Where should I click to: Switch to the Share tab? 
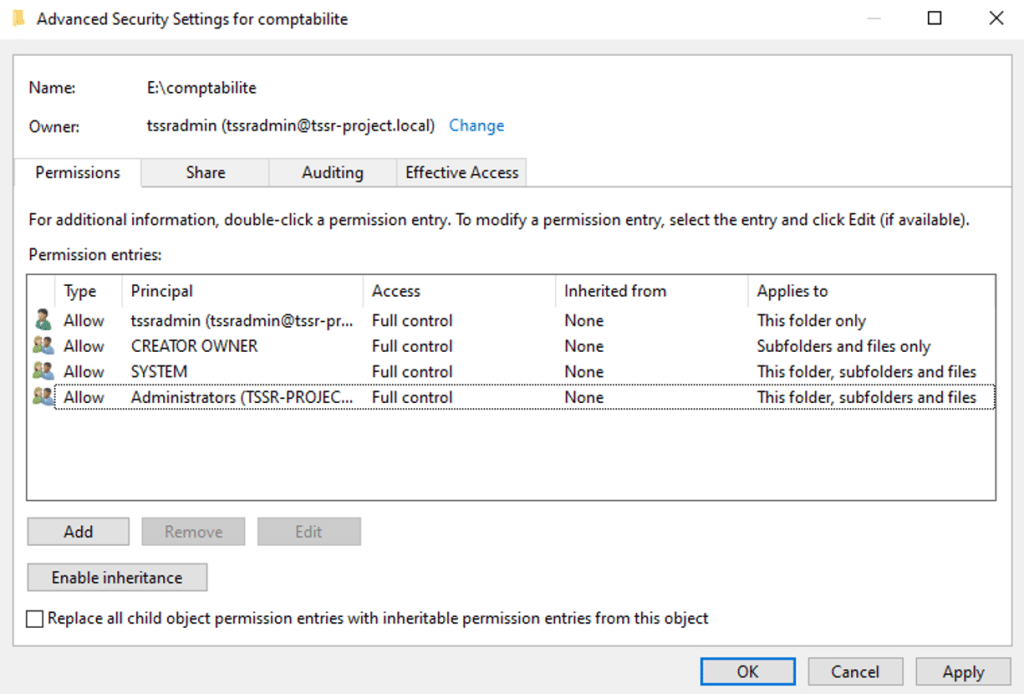tap(205, 173)
